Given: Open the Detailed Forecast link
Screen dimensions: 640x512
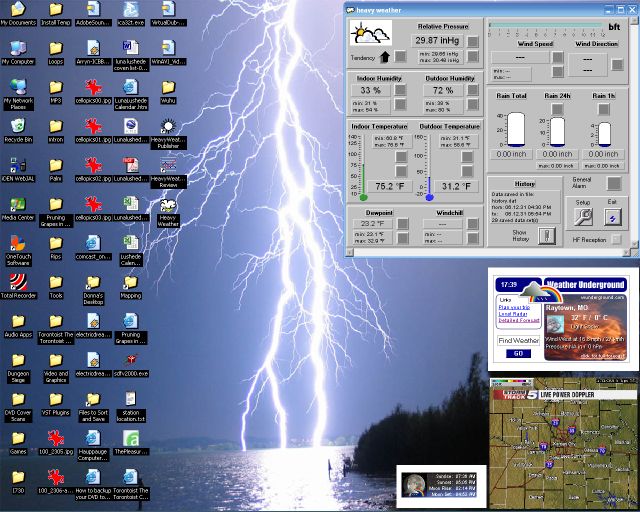Looking at the screenshot, I should pos(519,321).
